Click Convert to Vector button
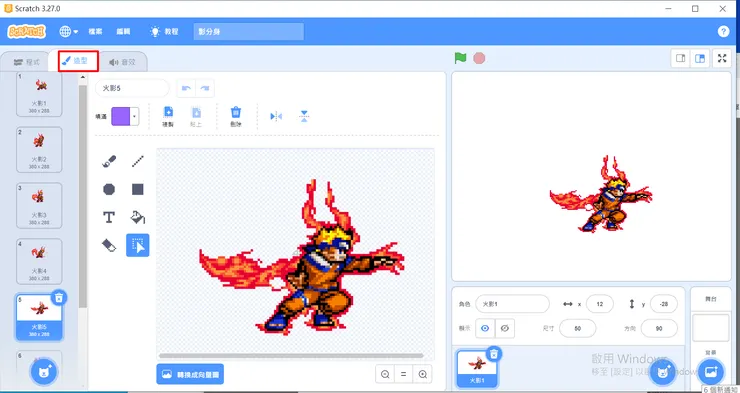 (190, 374)
